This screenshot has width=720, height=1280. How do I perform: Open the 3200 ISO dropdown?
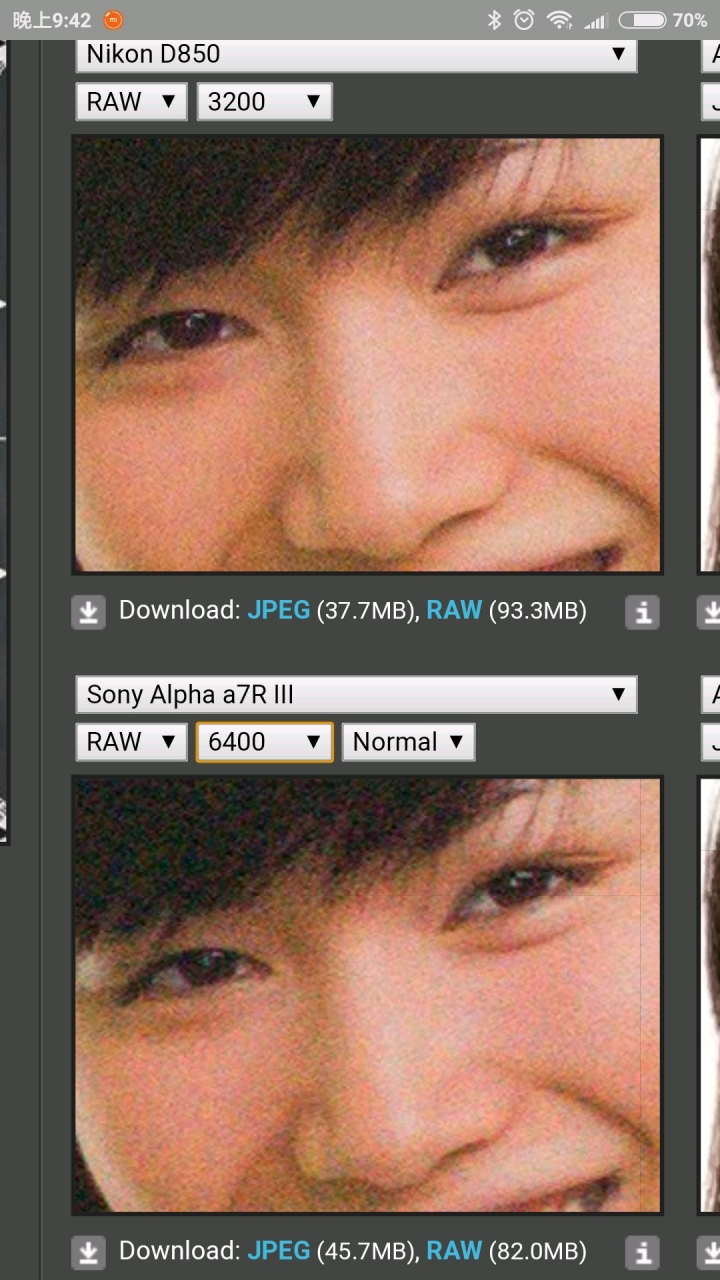tap(264, 102)
